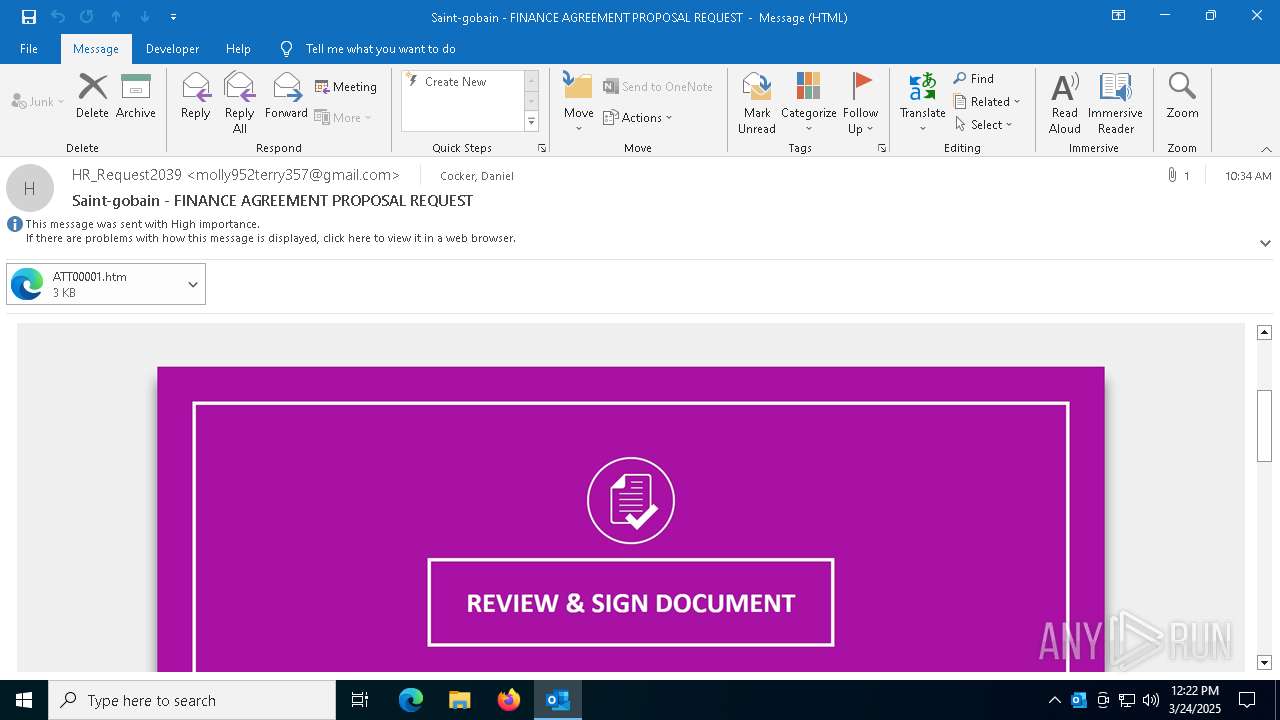Image resolution: width=1280 pixels, height=720 pixels.
Task: Go to the next item using the down arrow
Action: (x=145, y=17)
